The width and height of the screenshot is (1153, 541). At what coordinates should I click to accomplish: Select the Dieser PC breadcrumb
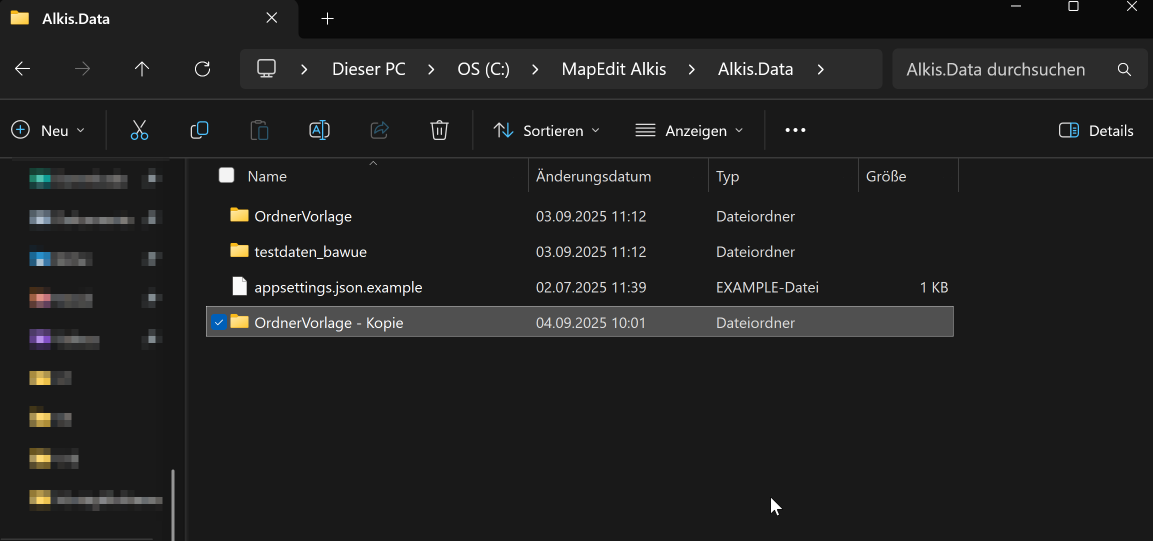(x=368, y=69)
